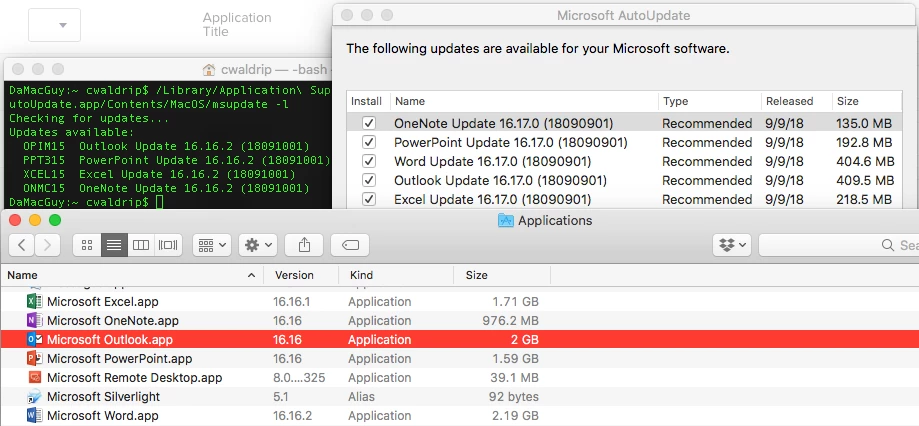Select the Microsoft Excel.app file name

[103, 302]
